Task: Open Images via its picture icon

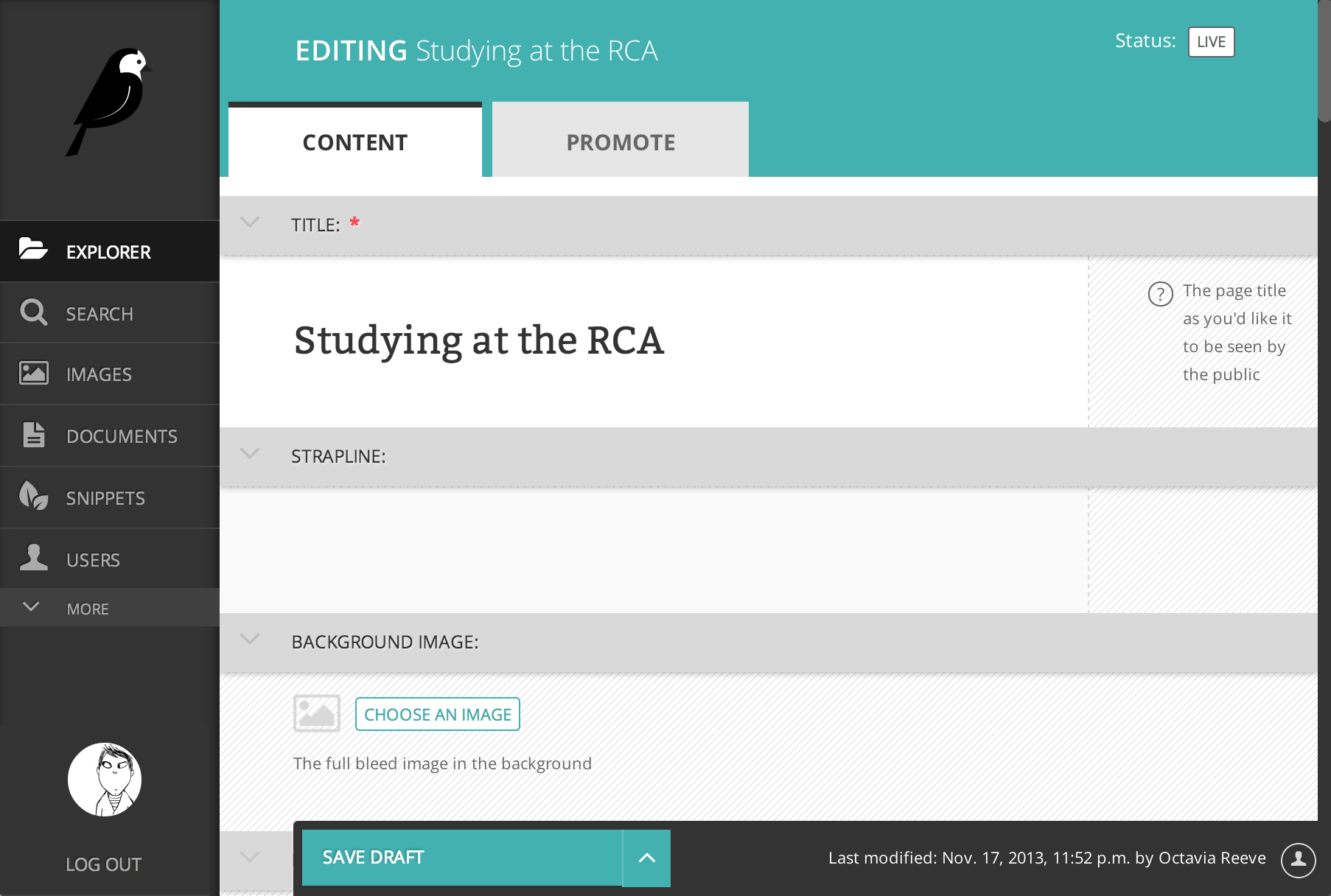Action: click(x=33, y=374)
